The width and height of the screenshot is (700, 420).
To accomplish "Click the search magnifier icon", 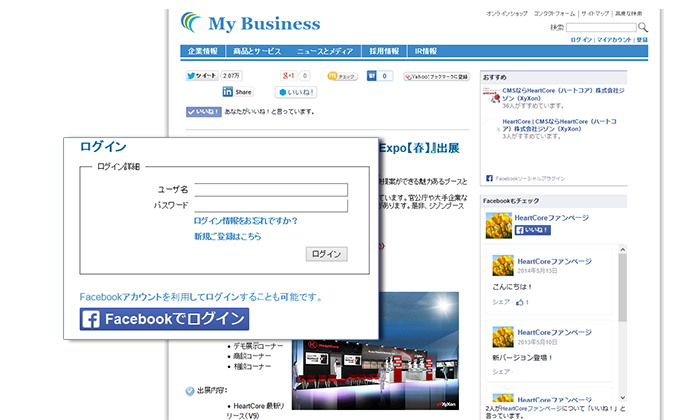I will click(642, 27).
